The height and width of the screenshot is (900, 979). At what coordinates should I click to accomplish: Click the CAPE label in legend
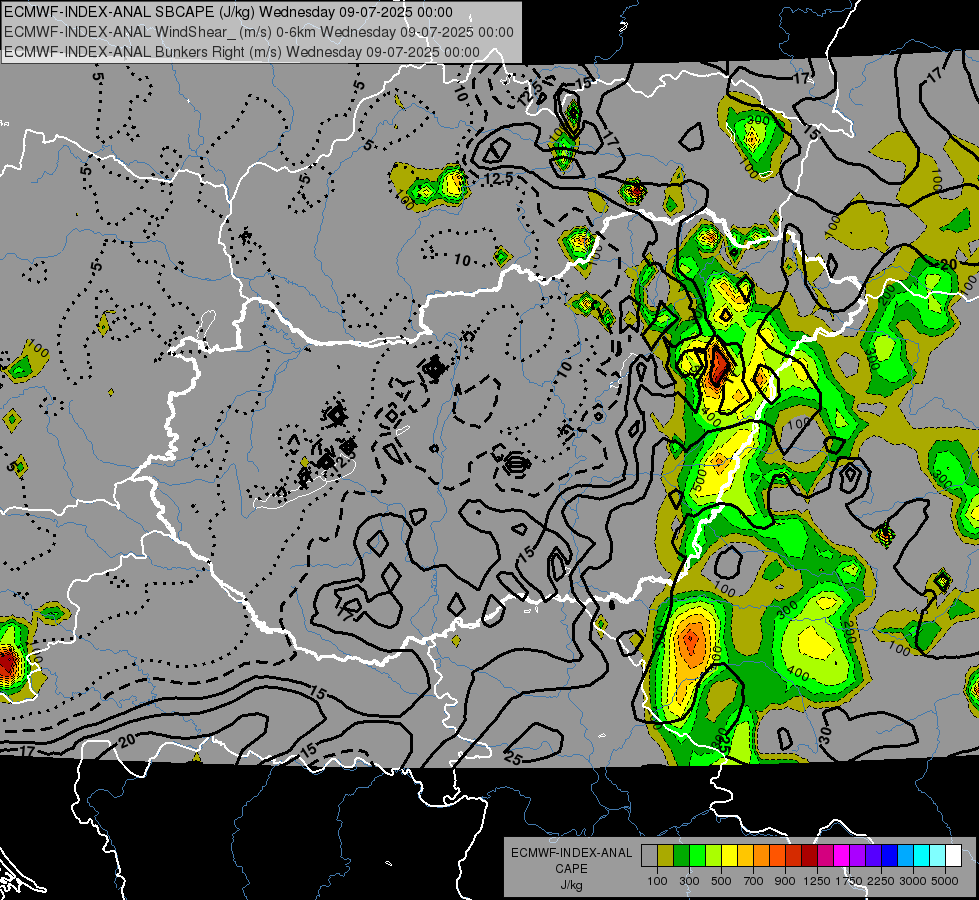coord(571,869)
